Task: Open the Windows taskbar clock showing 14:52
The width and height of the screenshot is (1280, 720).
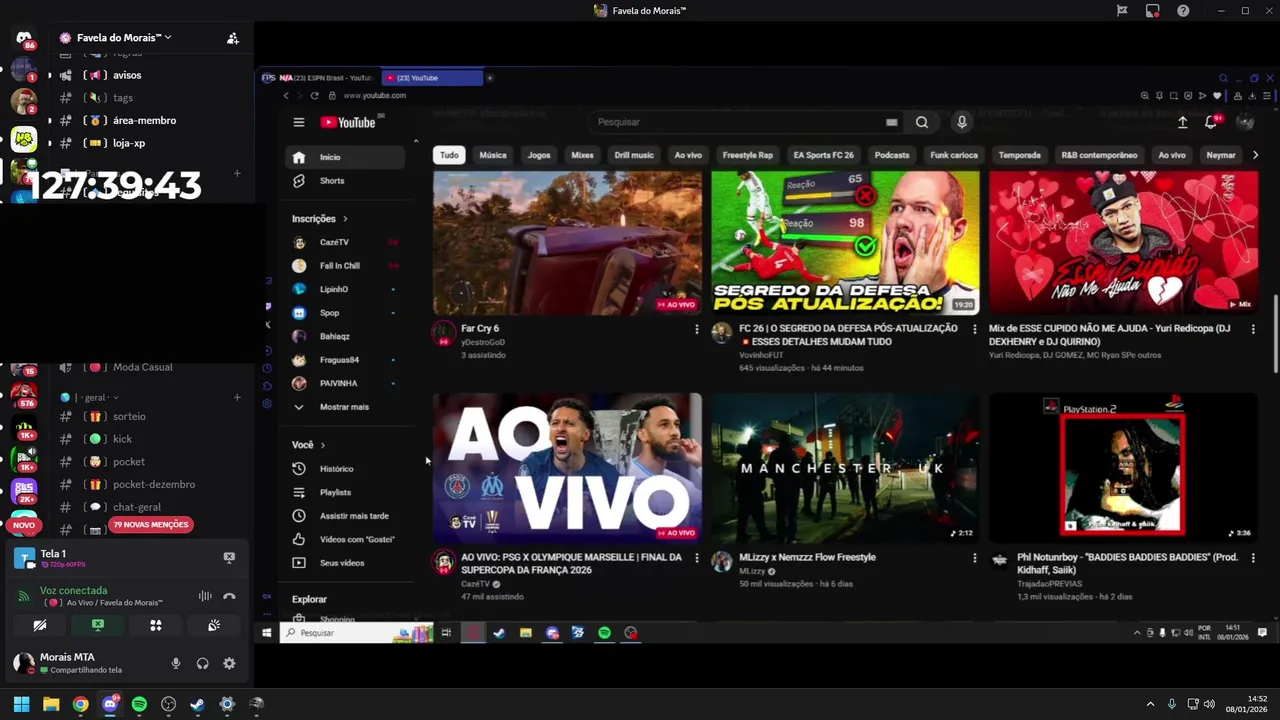Action: [1247, 704]
